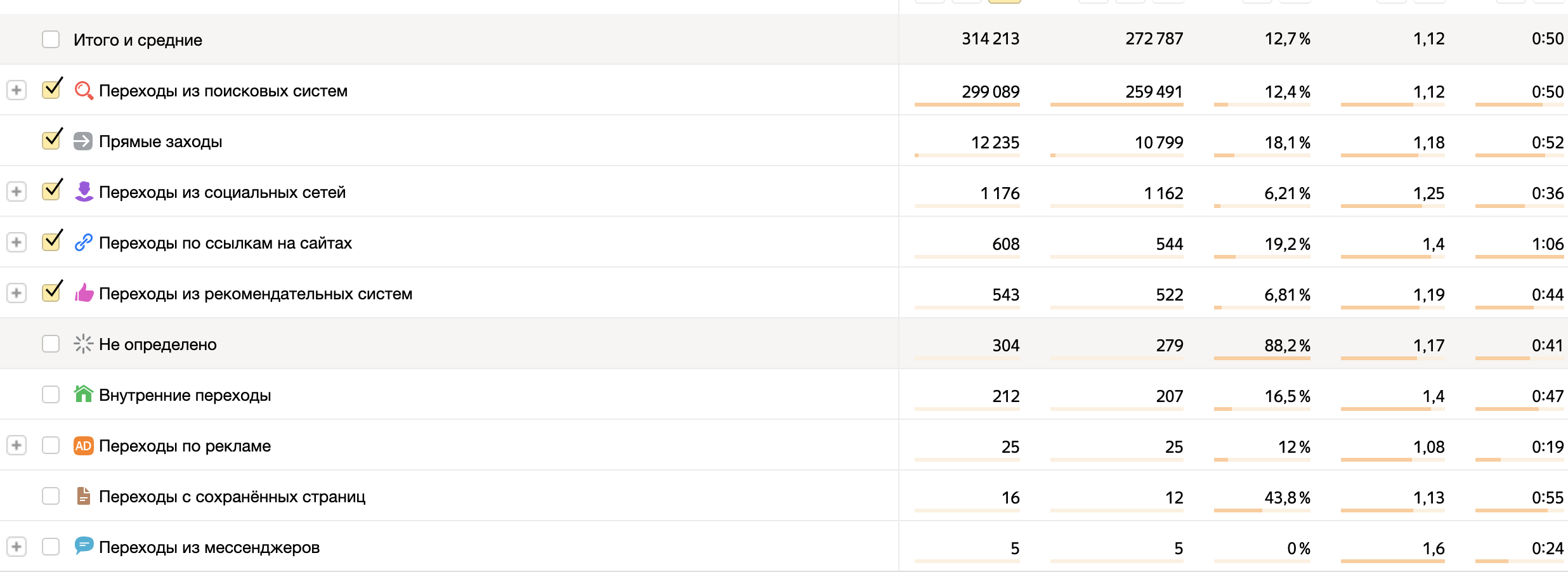Click the undefined source spinner icon
The image size is (1568, 572).
83,344
